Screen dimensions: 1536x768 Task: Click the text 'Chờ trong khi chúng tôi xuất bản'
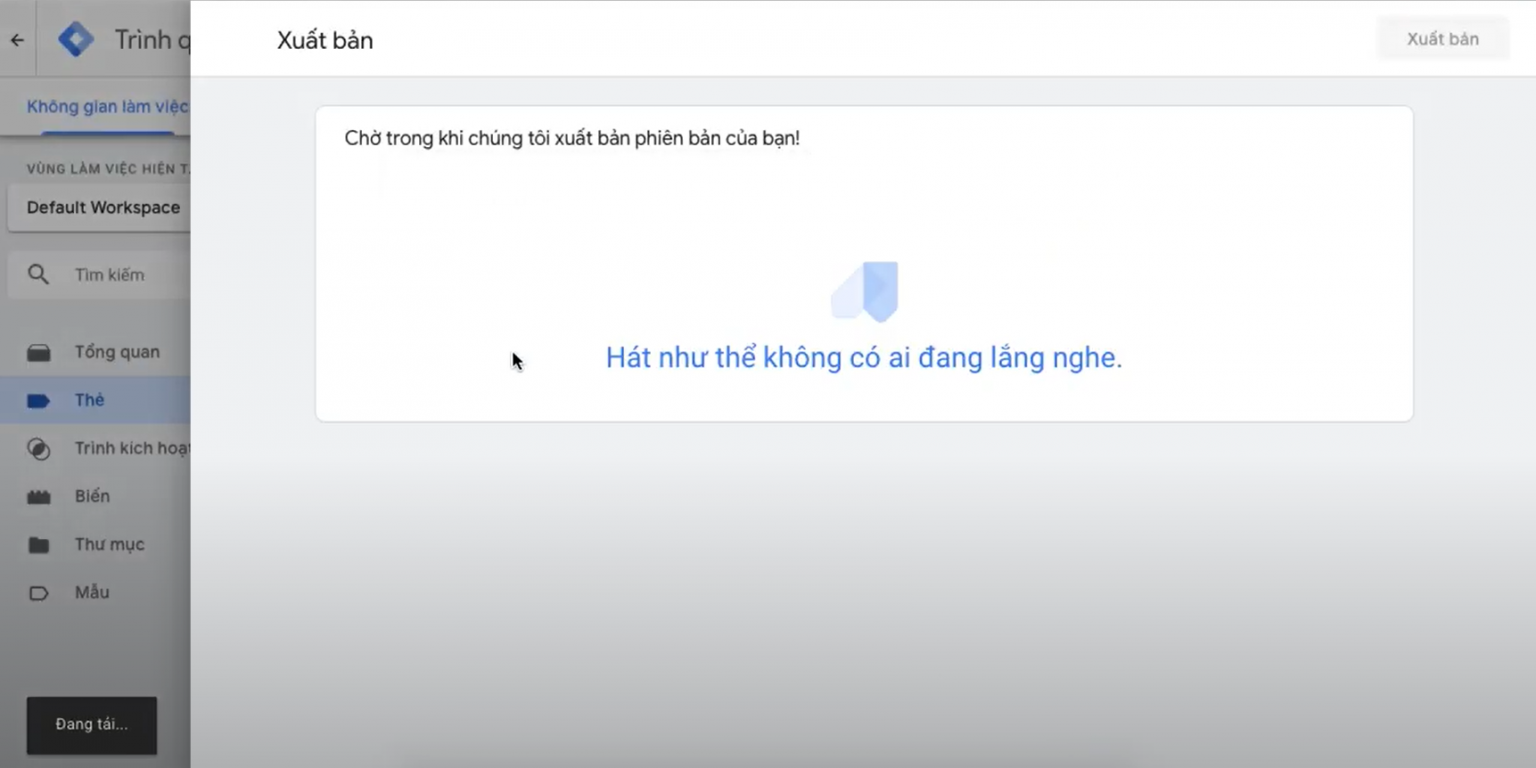point(487,138)
